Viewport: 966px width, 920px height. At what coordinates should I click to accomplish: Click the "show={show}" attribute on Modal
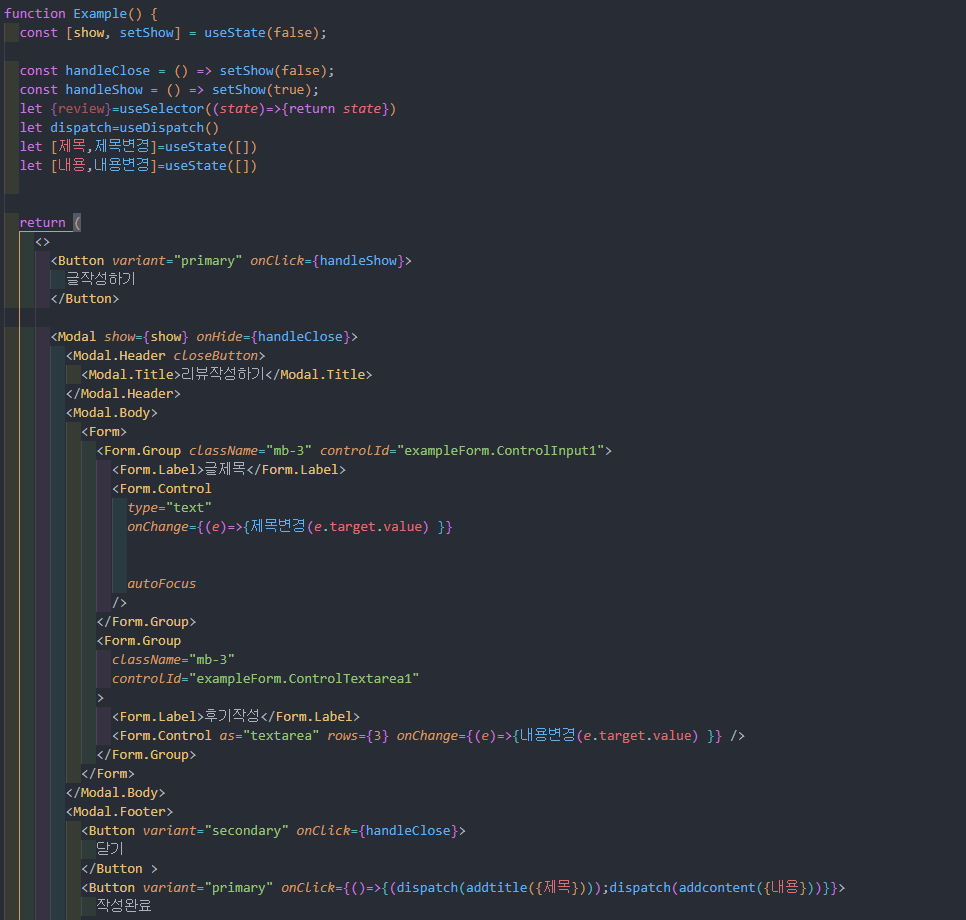click(x=146, y=337)
